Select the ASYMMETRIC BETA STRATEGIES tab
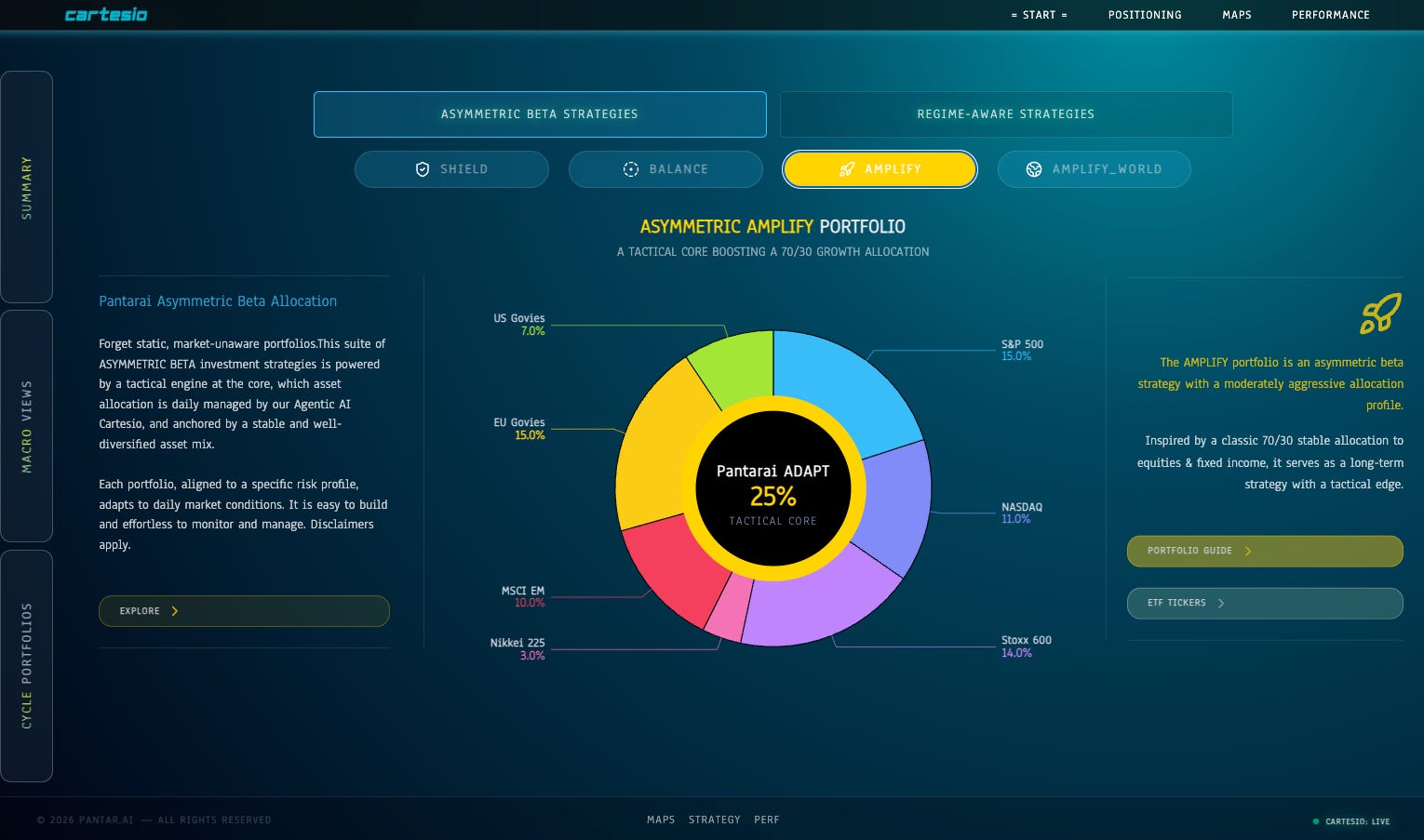 point(540,114)
